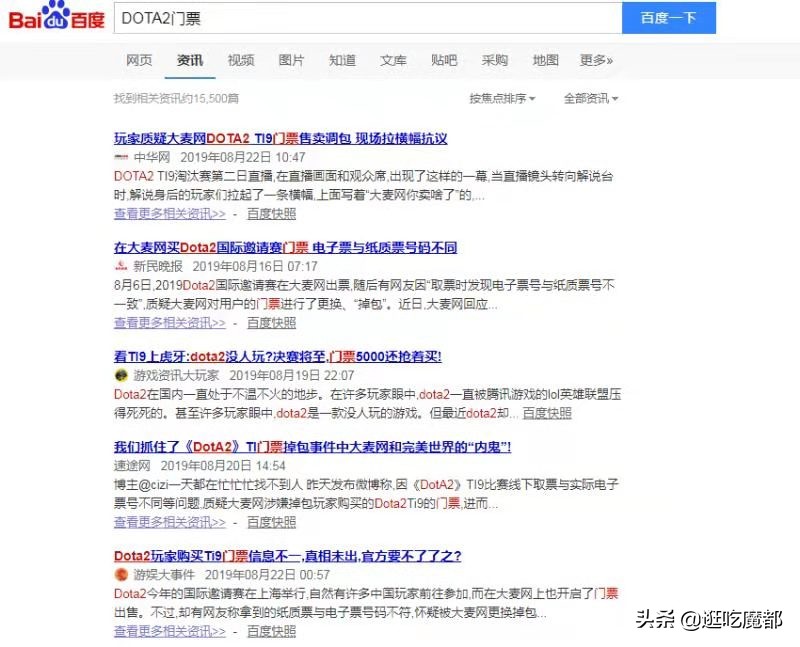Click 百度快照 in the 游戏资讯大玩家 result

pos(547,413)
